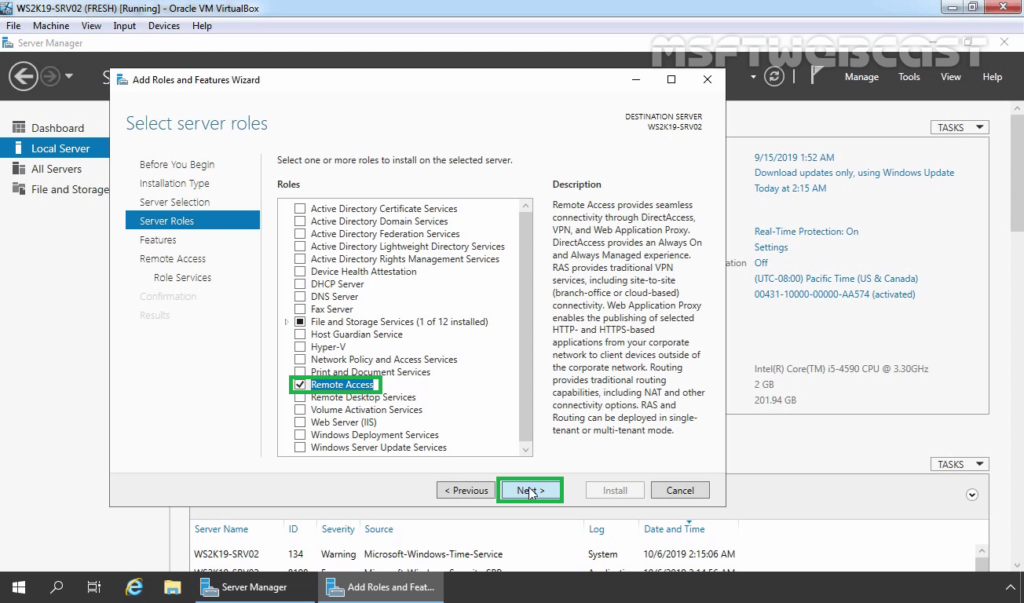Click Pacific Time zone link

(x=836, y=278)
